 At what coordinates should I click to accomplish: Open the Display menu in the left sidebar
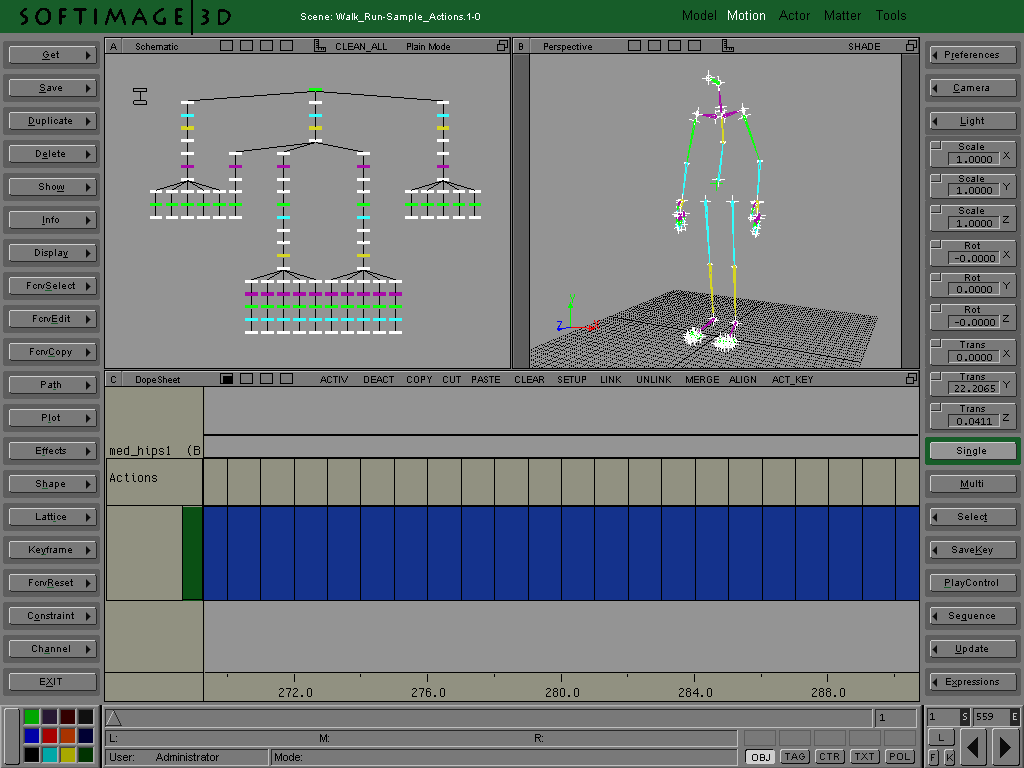(x=51, y=252)
